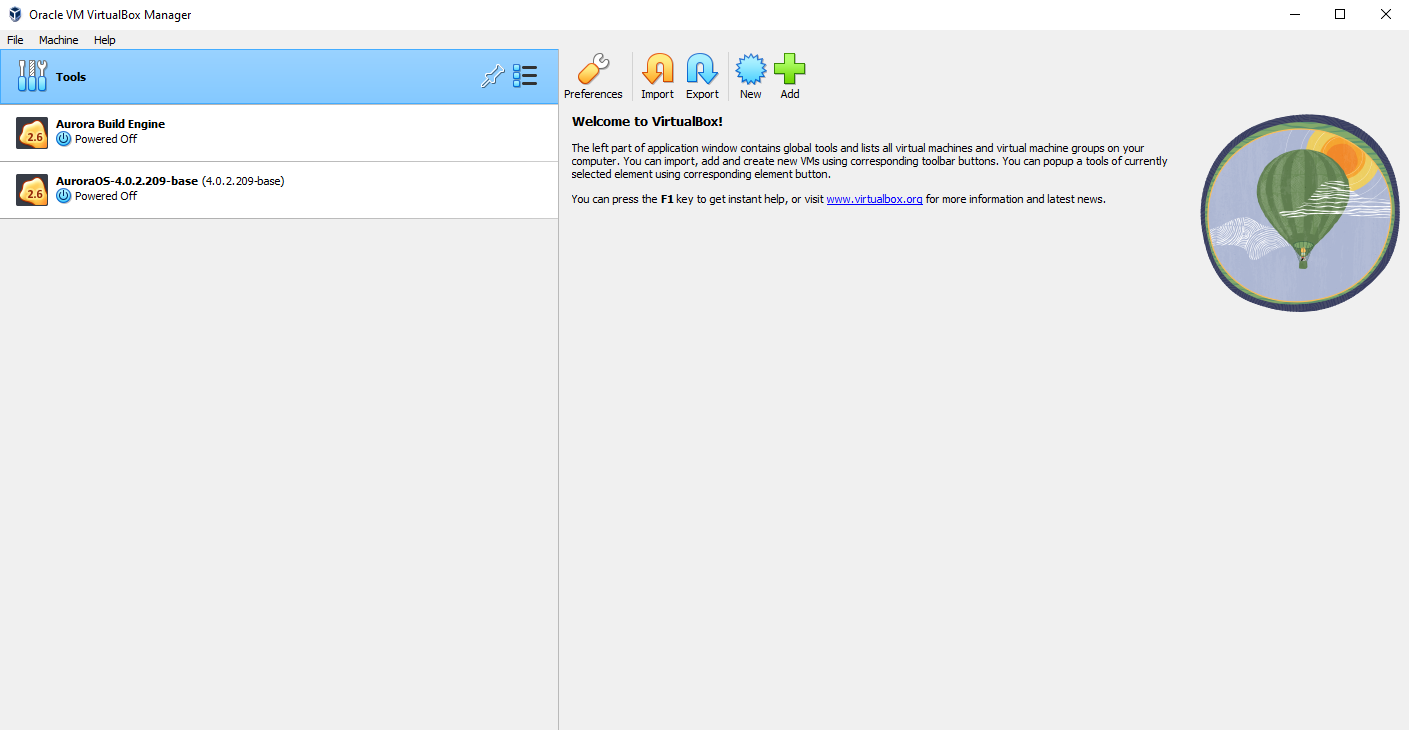Click the AuroraOS-4.0.2.209-base OS icon

coord(32,190)
